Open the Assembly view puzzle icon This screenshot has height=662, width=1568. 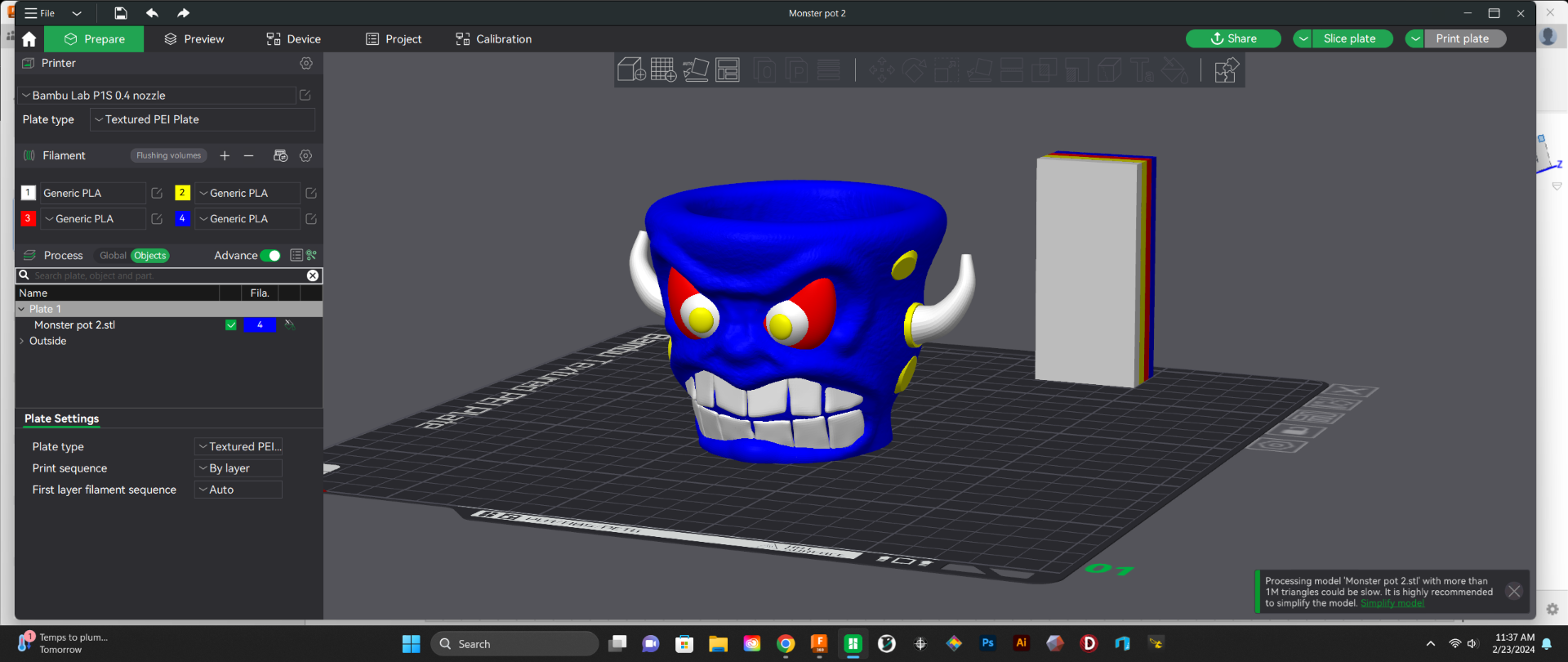point(1226,70)
